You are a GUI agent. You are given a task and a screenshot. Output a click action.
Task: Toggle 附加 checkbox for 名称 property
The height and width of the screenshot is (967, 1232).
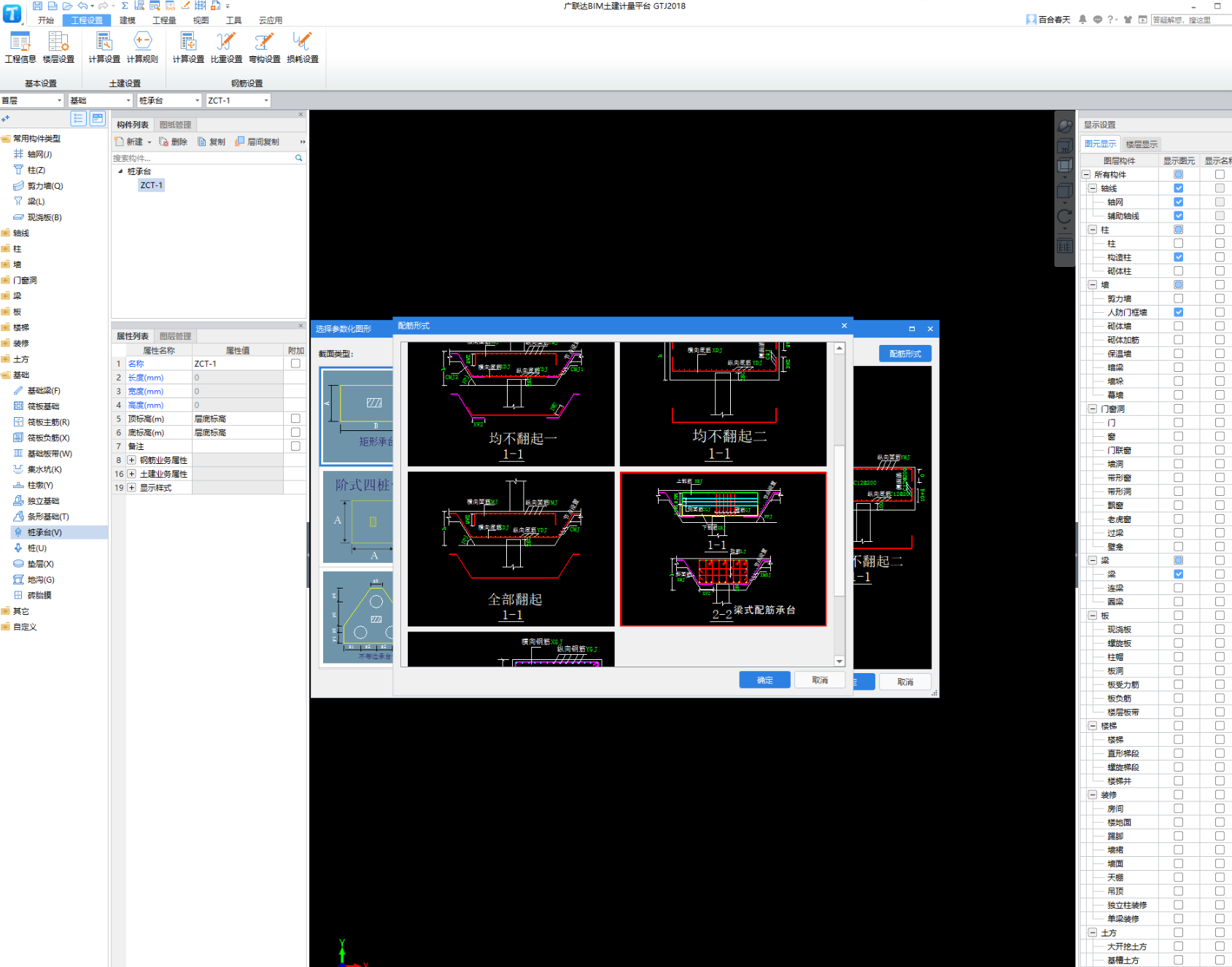295,363
